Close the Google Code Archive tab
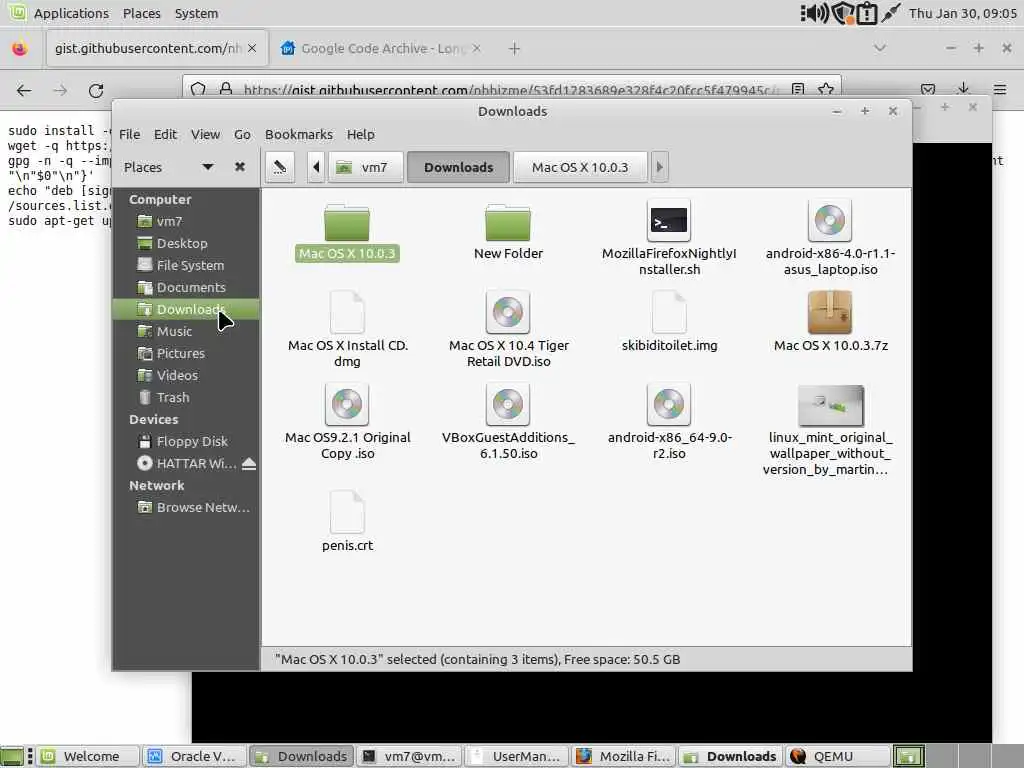Image resolution: width=1024 pixels, height=768 pixels. [x=477, y=48]
